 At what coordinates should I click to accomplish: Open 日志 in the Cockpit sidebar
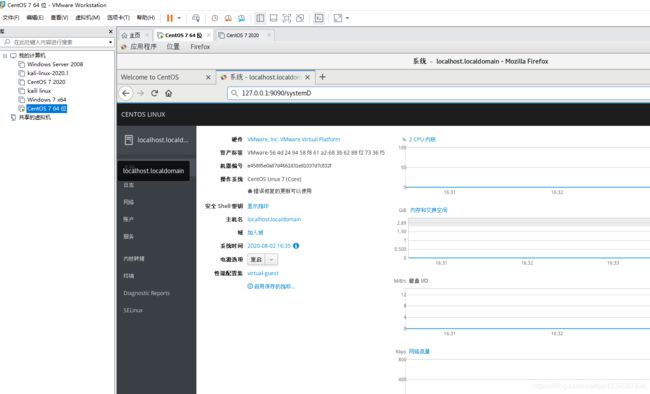pyautogui.click(x=129, y=185)
